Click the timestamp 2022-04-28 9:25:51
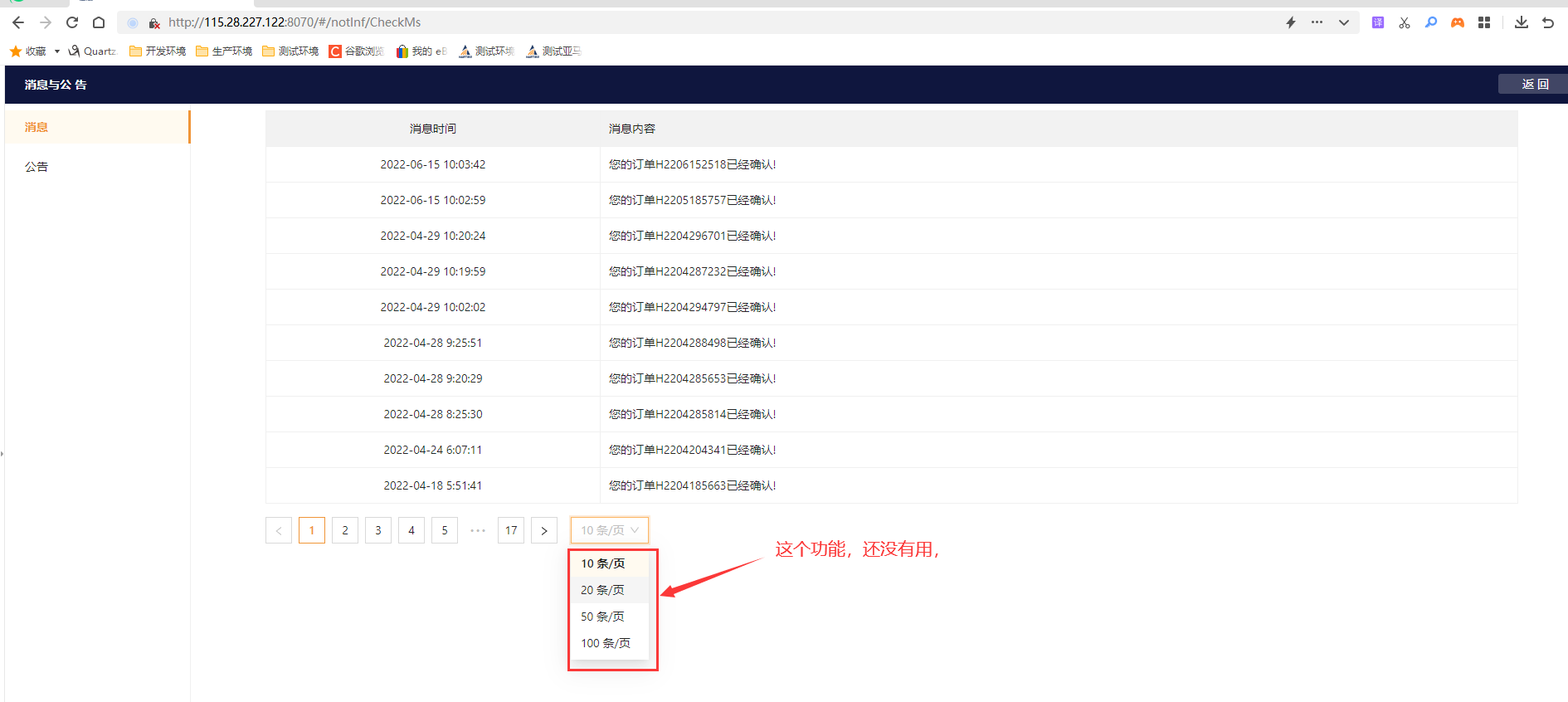Image resolution: width=1568 pixels, height=702 pixels. point(433,343)
